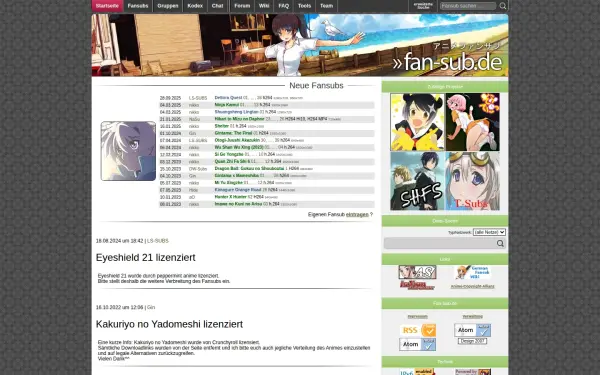Open the Atom valid badge under Verwaltung
The height and width of the screenshot is (375, 600).
pos(473,330)
